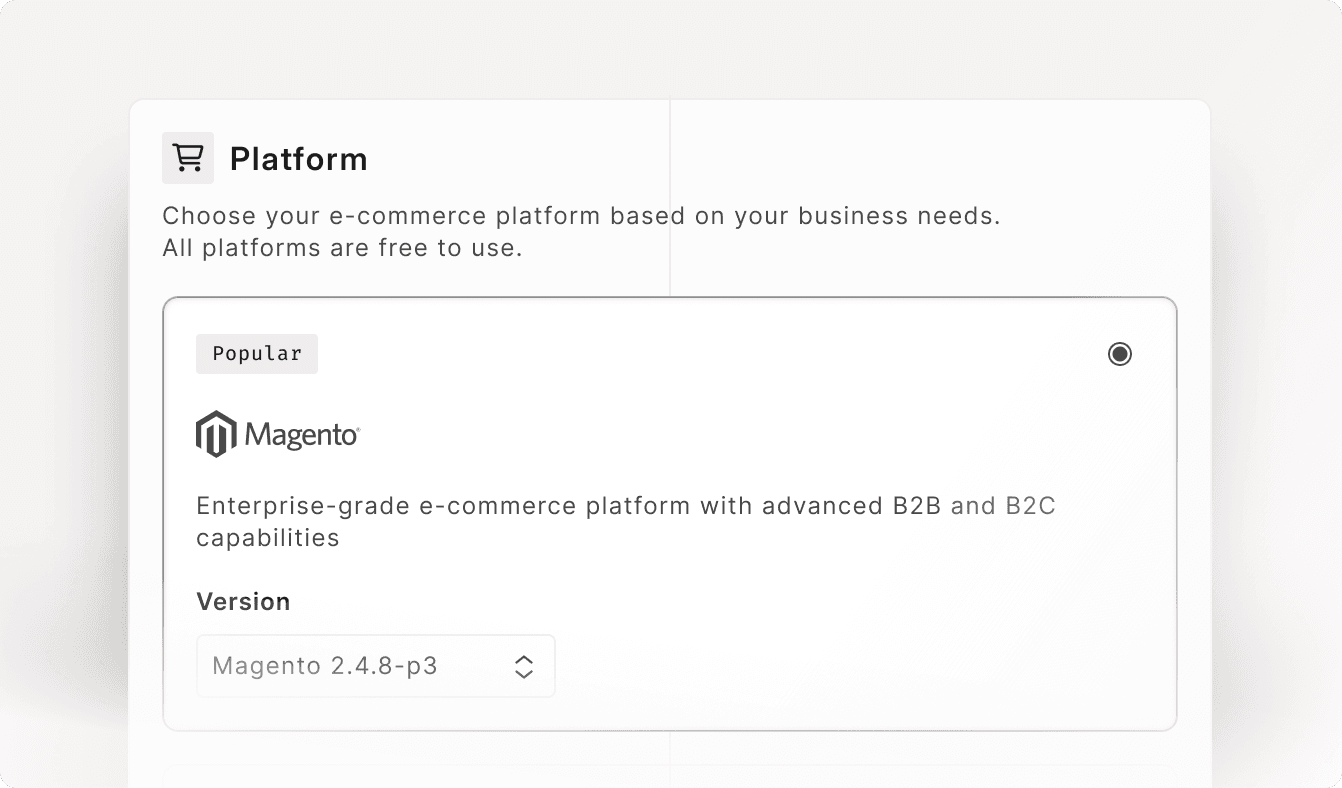1342x788 pixels.
Task: Click the Version label
Action: coord(243,602)
